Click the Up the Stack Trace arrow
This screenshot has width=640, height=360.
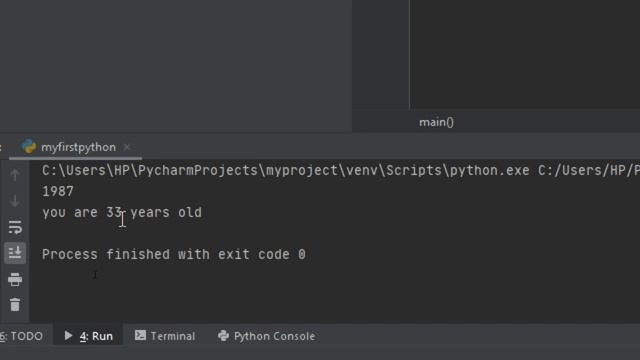pyautogui.click(x=15, y=175)
